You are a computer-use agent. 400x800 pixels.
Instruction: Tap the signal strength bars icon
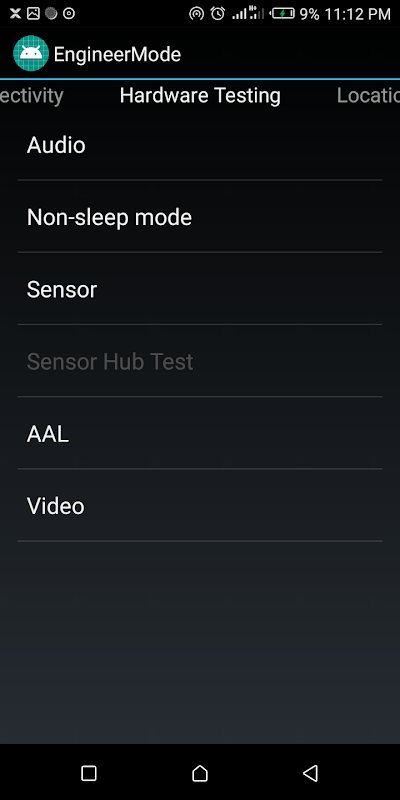pyautogui.click(x=248, y=14)
